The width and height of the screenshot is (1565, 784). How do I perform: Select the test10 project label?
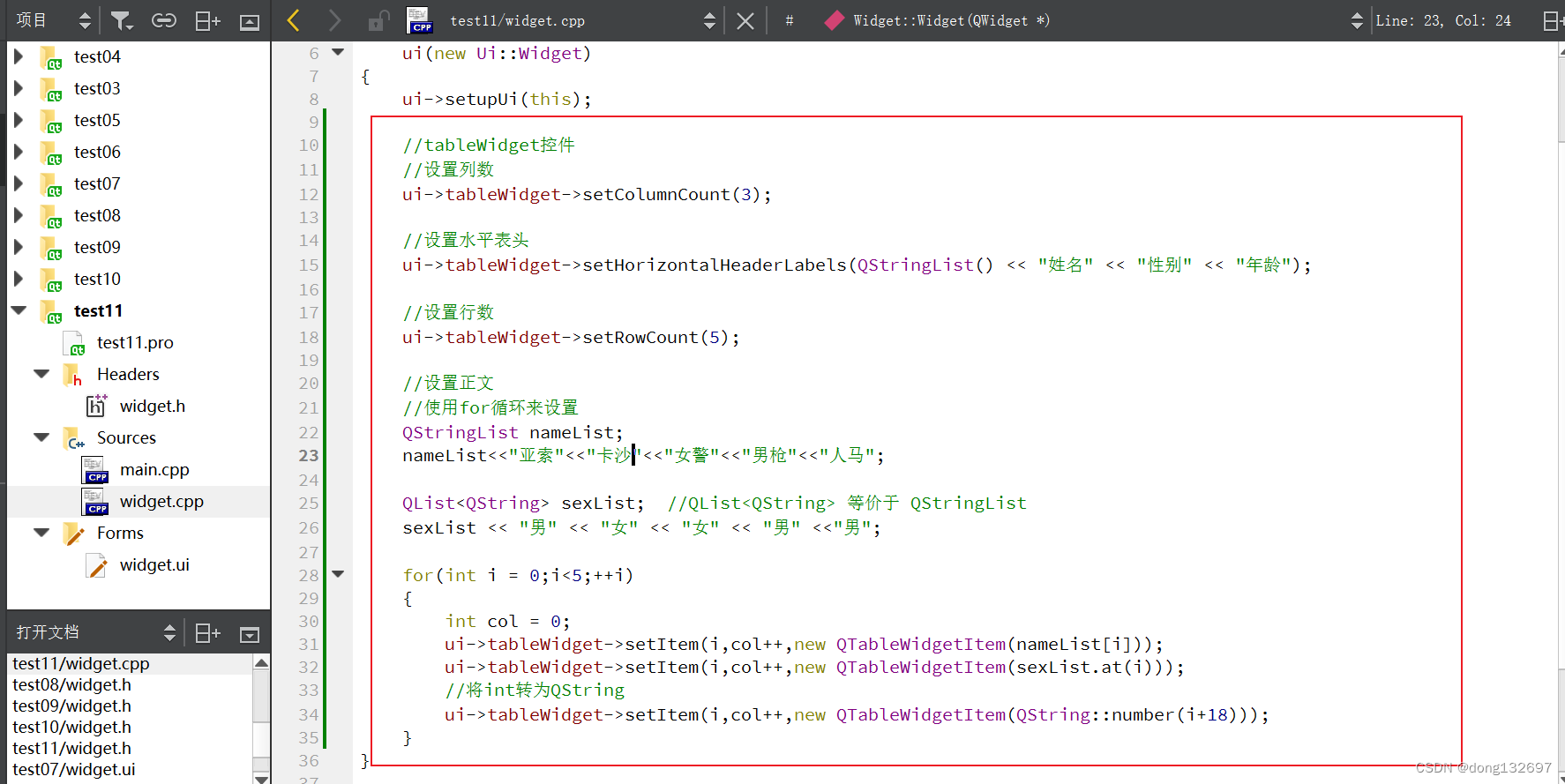coord(97,279)
